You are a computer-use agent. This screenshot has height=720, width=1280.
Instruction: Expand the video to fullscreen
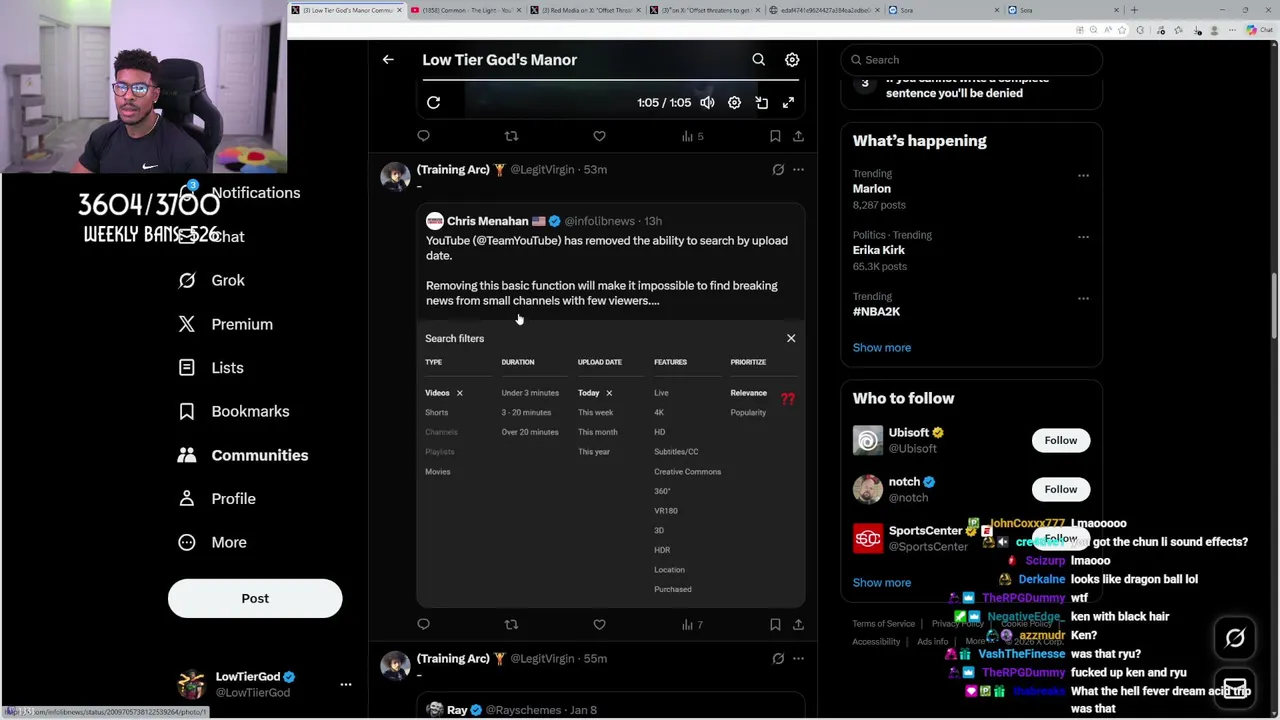[788, 102]
